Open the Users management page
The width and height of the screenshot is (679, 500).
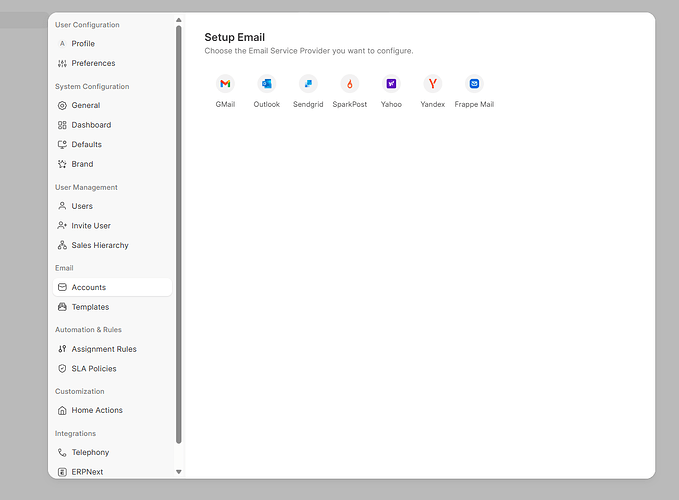tap(113, 206)
